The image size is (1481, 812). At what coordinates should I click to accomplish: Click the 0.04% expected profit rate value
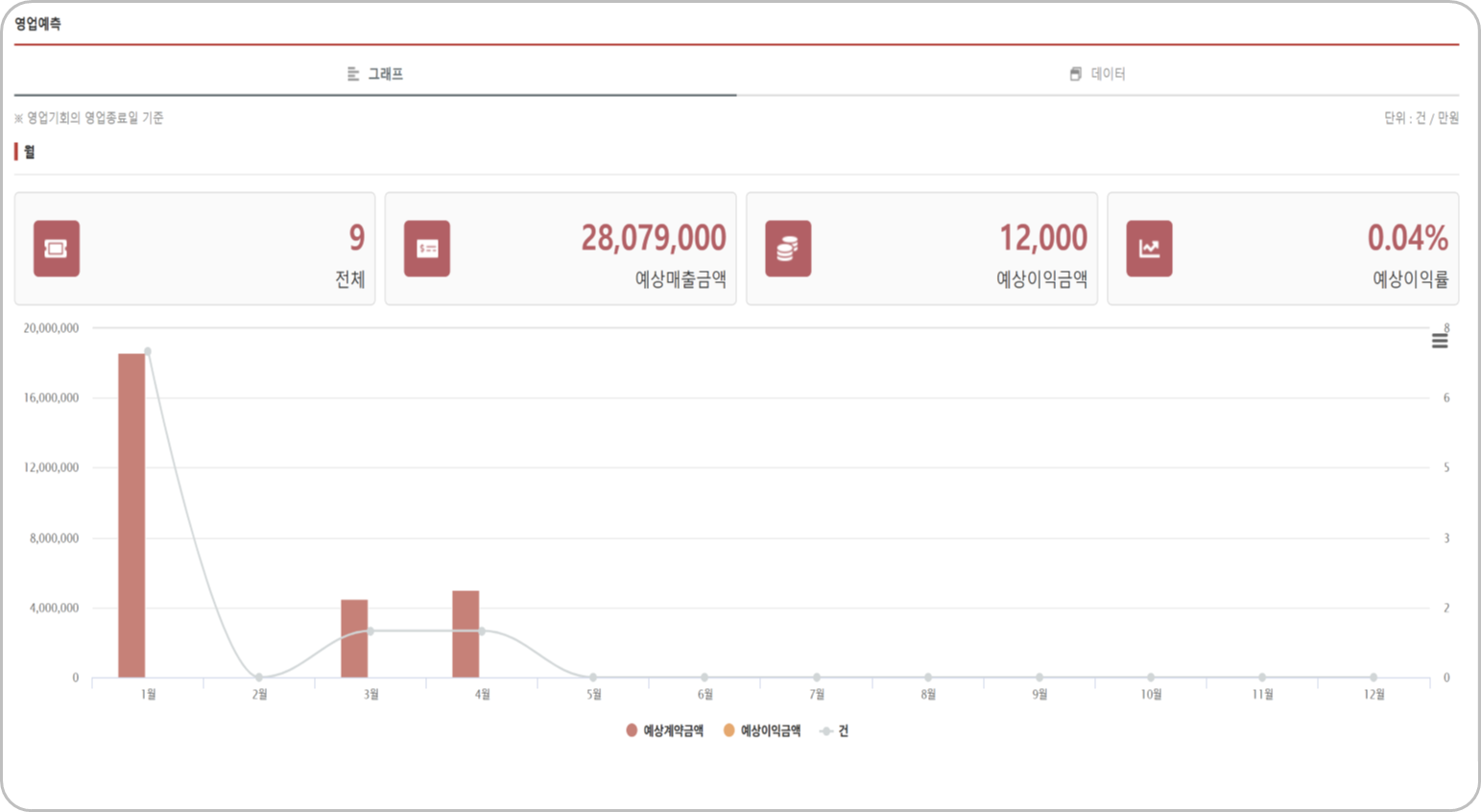click(x=1407, y=238)
